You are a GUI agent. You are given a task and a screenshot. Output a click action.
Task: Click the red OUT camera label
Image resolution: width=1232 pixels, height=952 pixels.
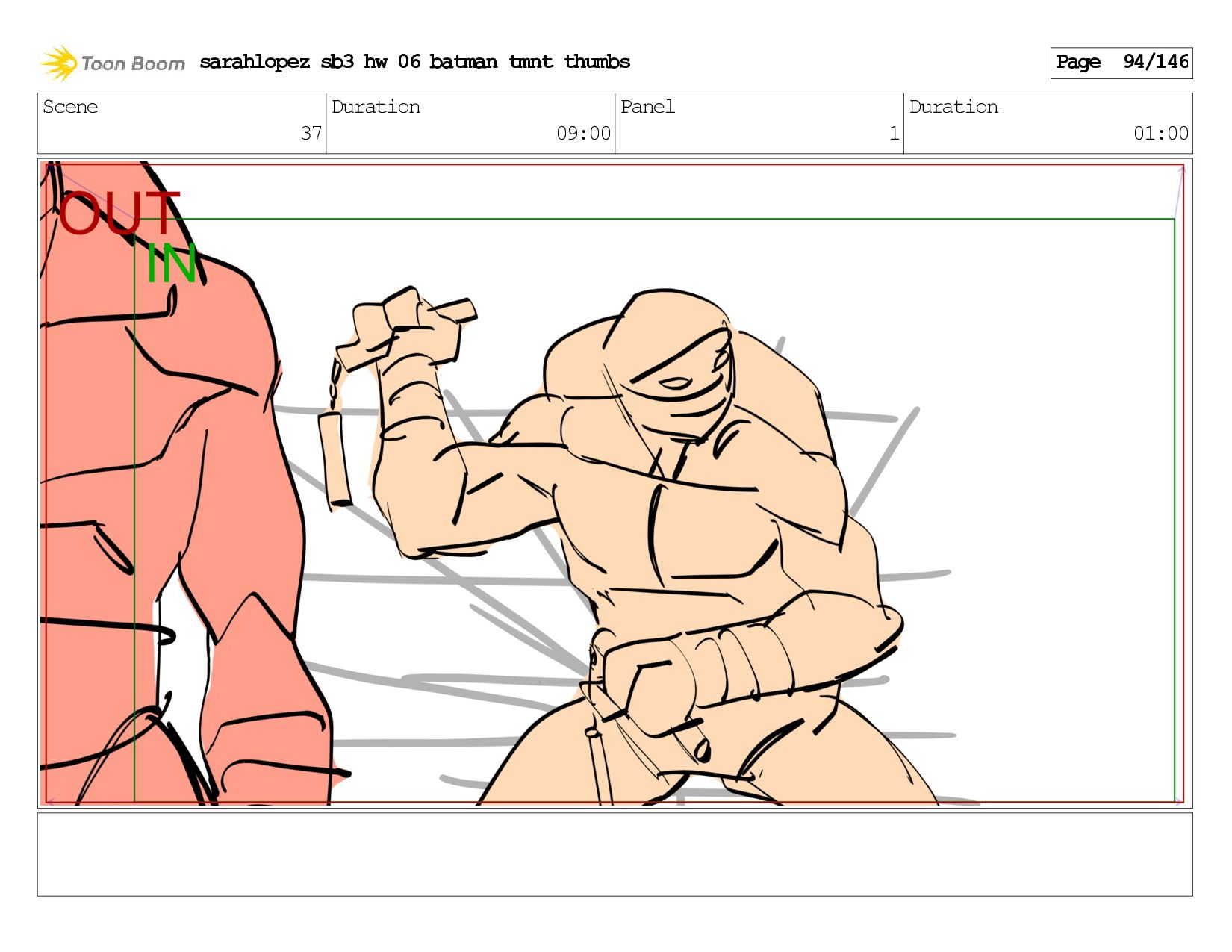pyautogui.click(x=119, y=213)
